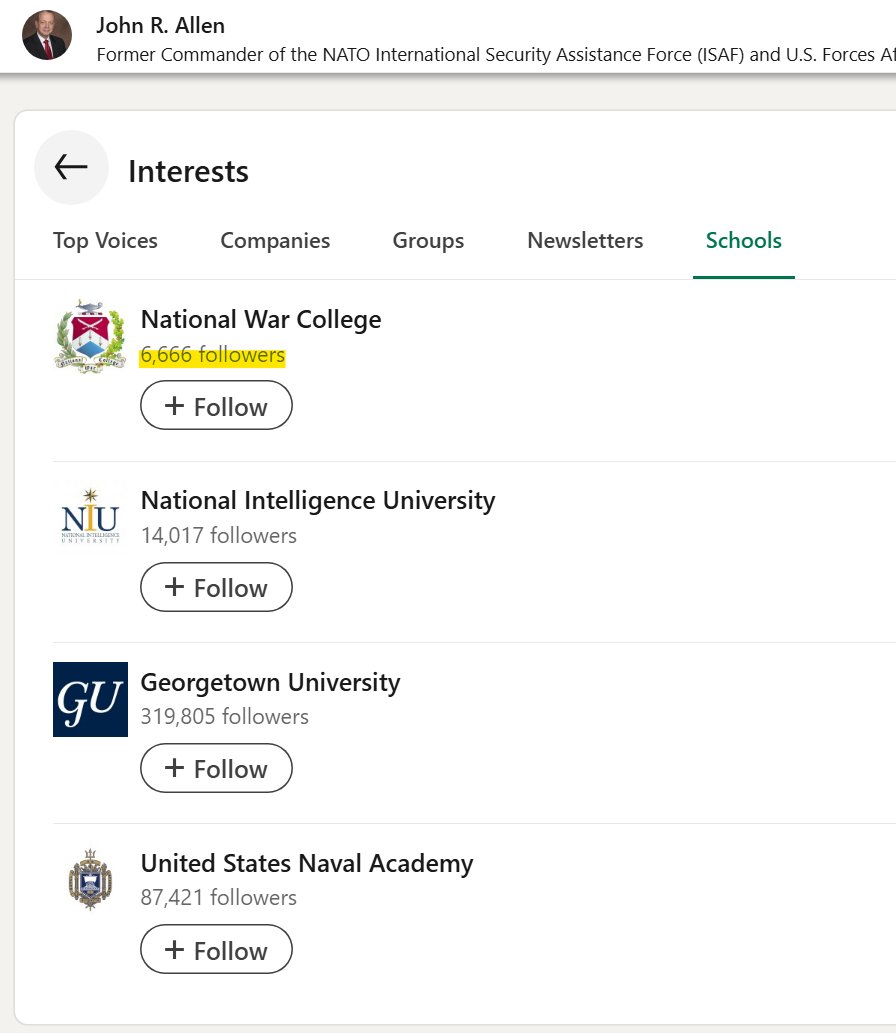
Task: Switch to the Top Voices tab
Action: click(105, 241)
